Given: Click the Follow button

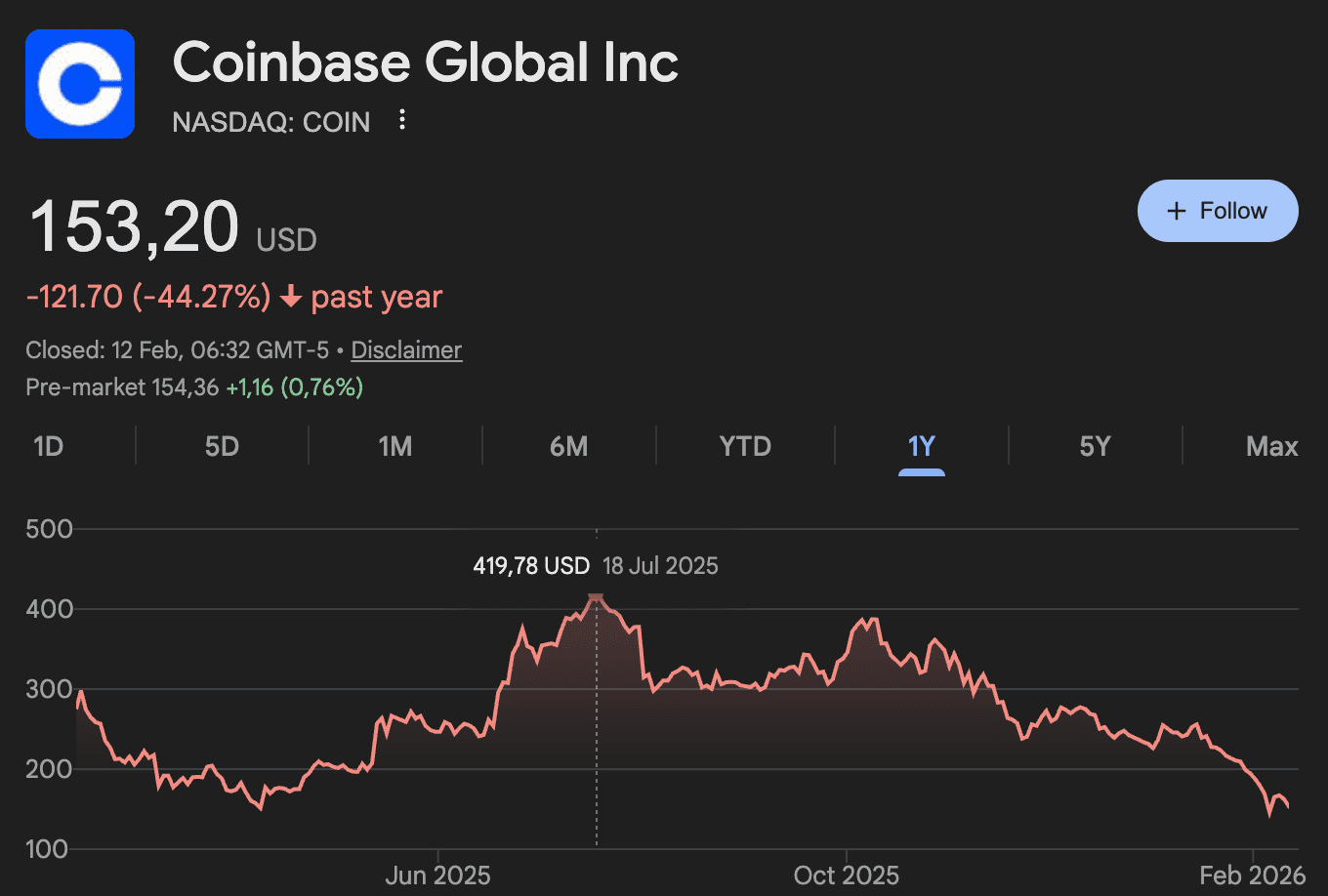Looking at the screenshot, I should point(1218,211).
